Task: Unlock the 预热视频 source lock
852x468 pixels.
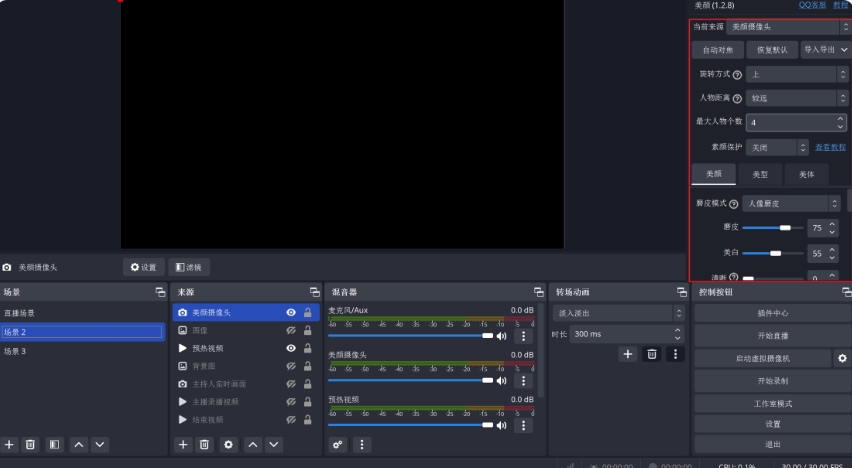Action: point(307,349)
